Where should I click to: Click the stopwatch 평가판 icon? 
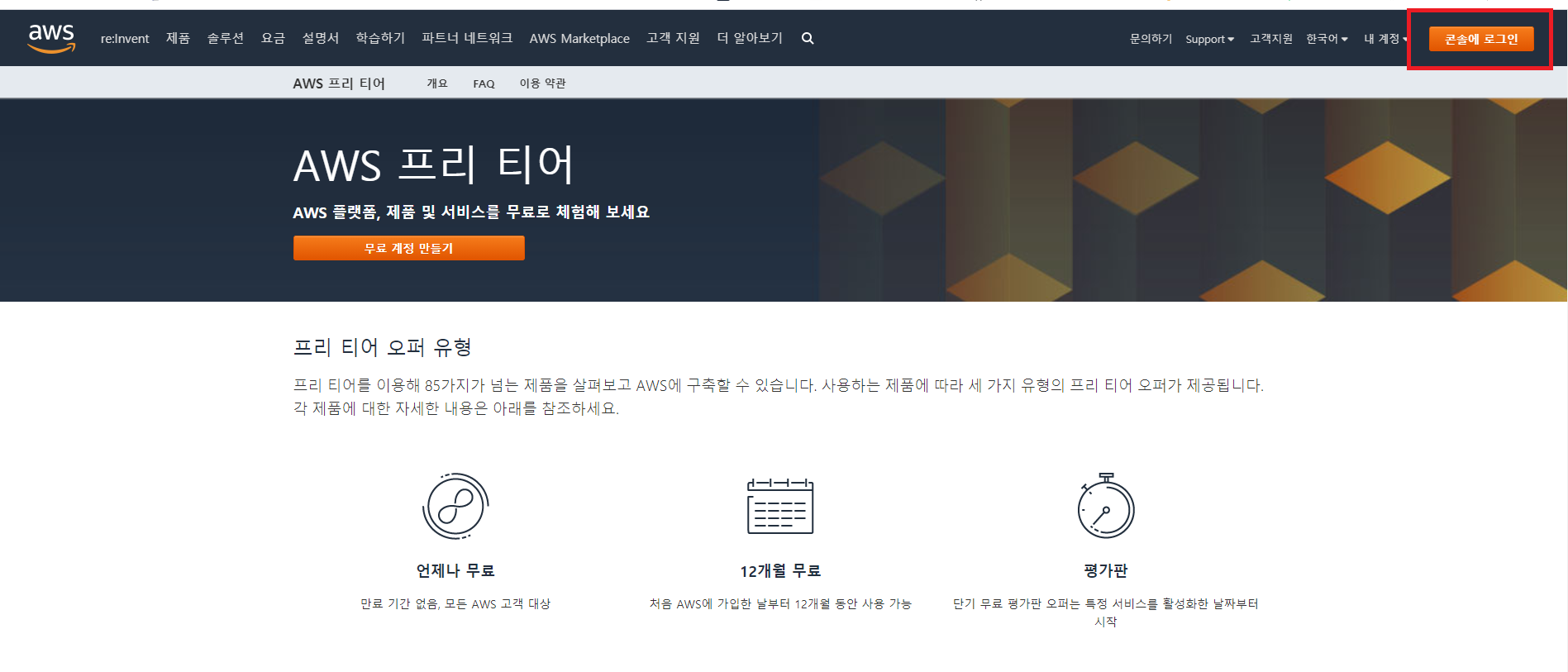point(1106,505)
